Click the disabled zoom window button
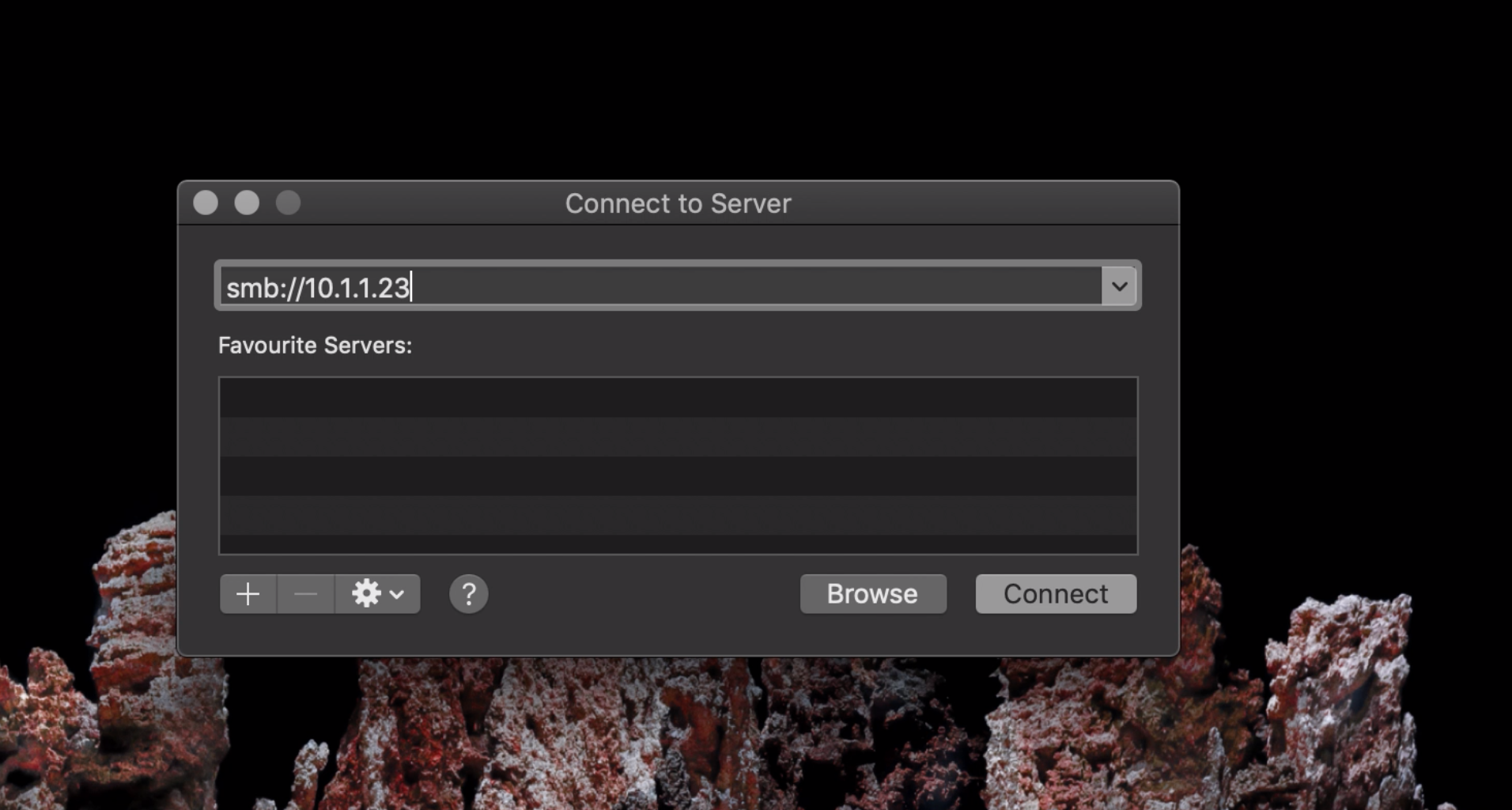Viewport: 1512px width, 810px height. (x=288, y=203)
